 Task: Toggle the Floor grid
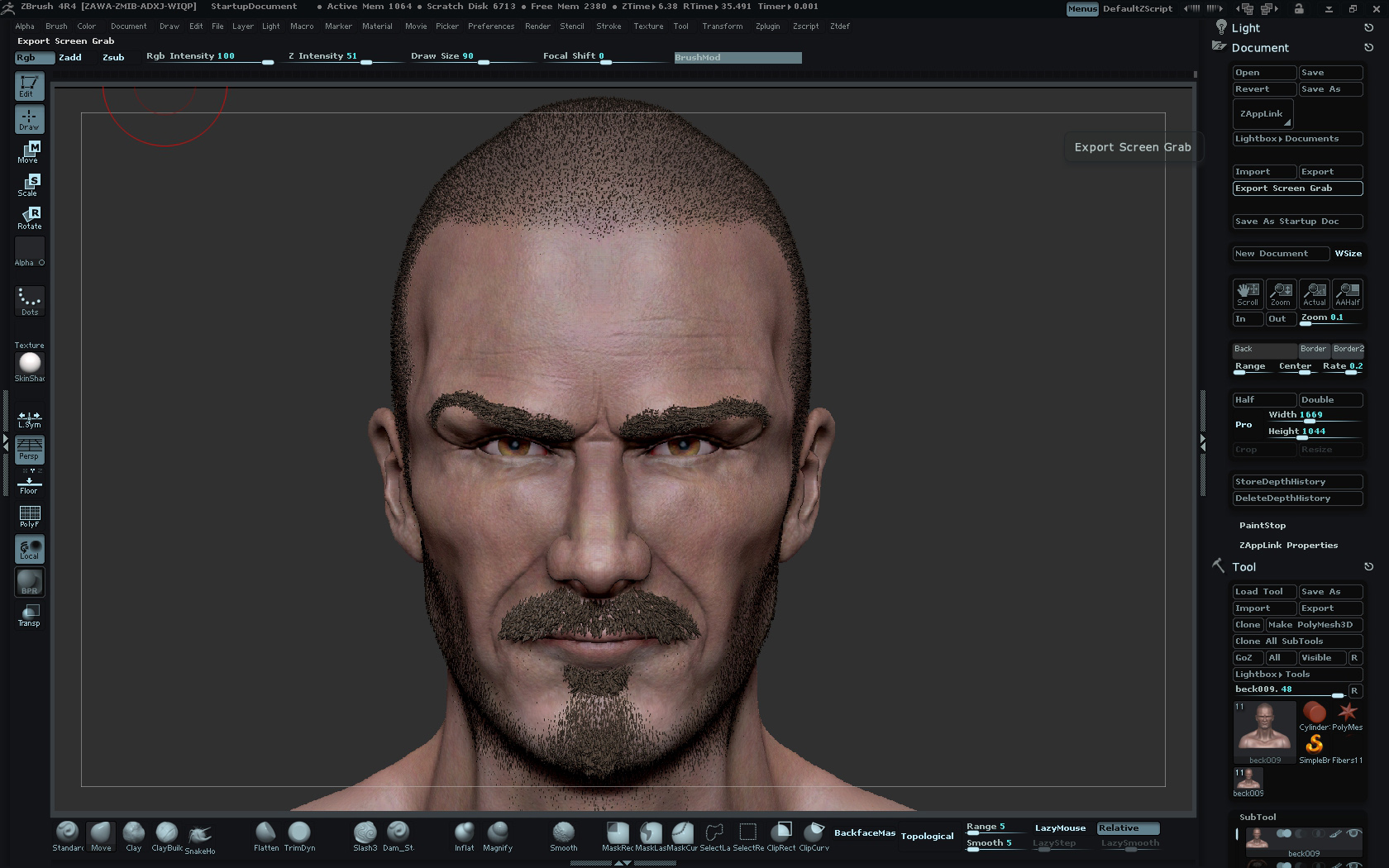[29, 484]
